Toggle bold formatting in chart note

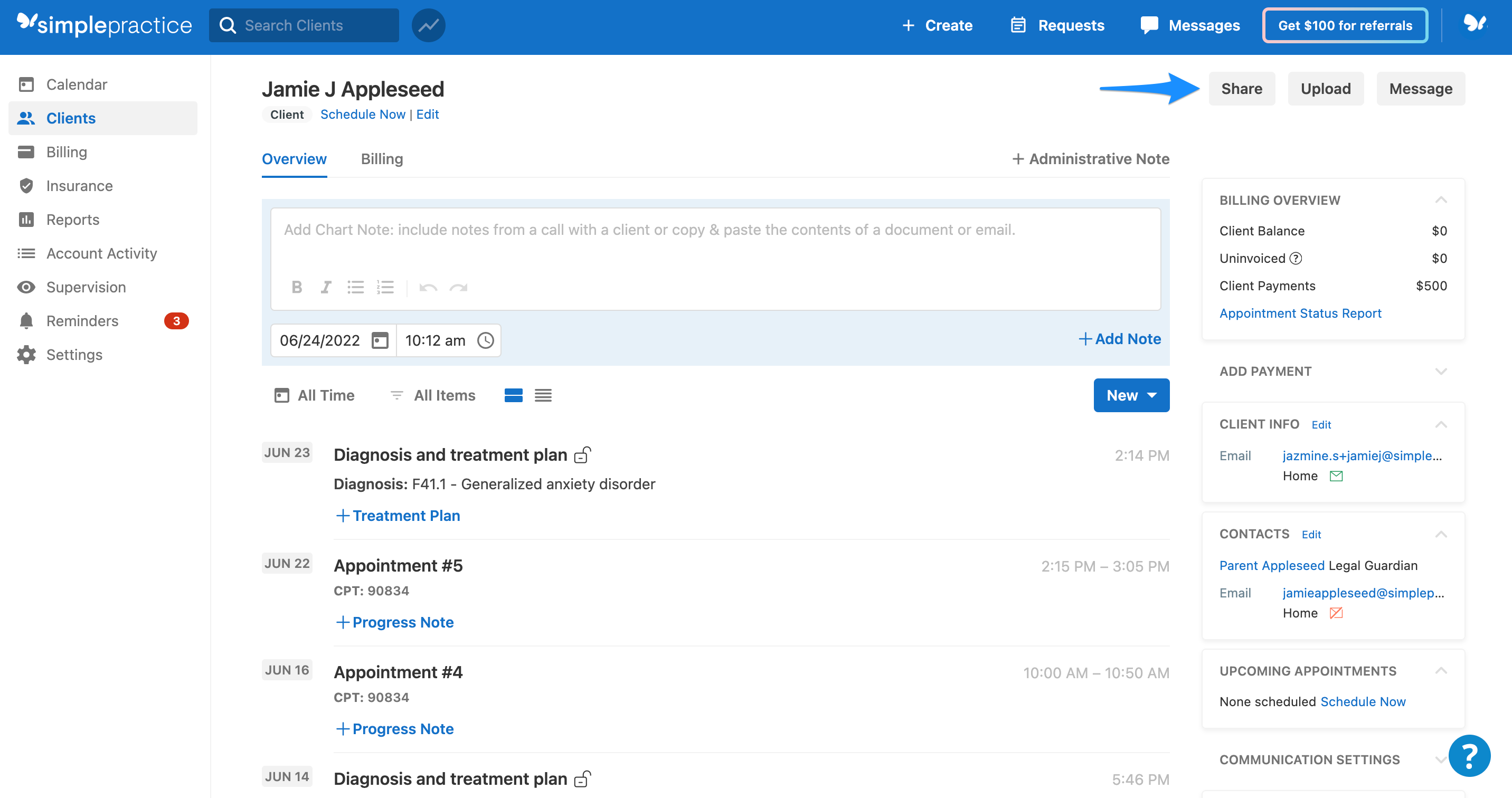(296, 287)
